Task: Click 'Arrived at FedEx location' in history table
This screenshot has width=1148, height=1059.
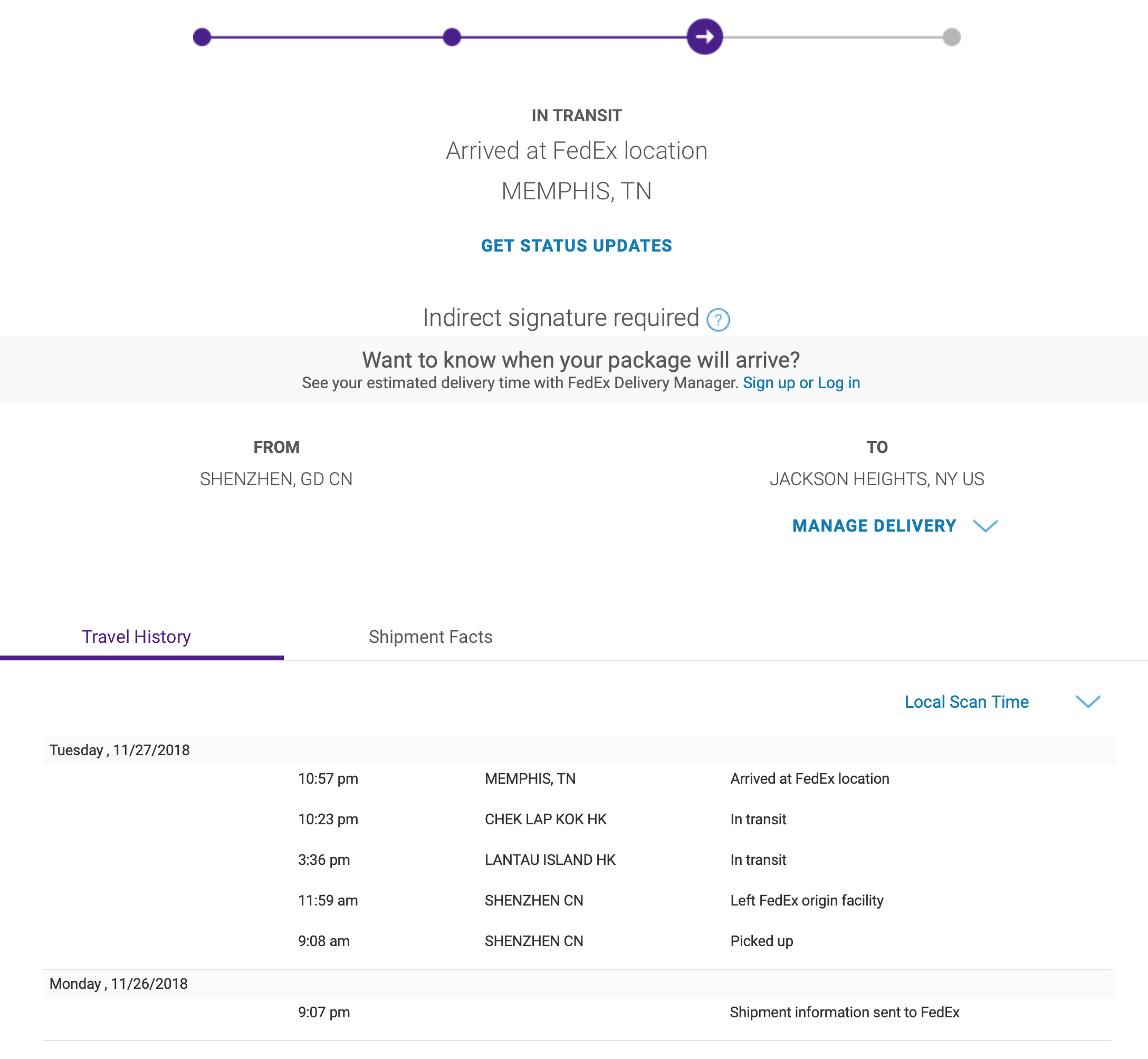Action: point(809,779)
